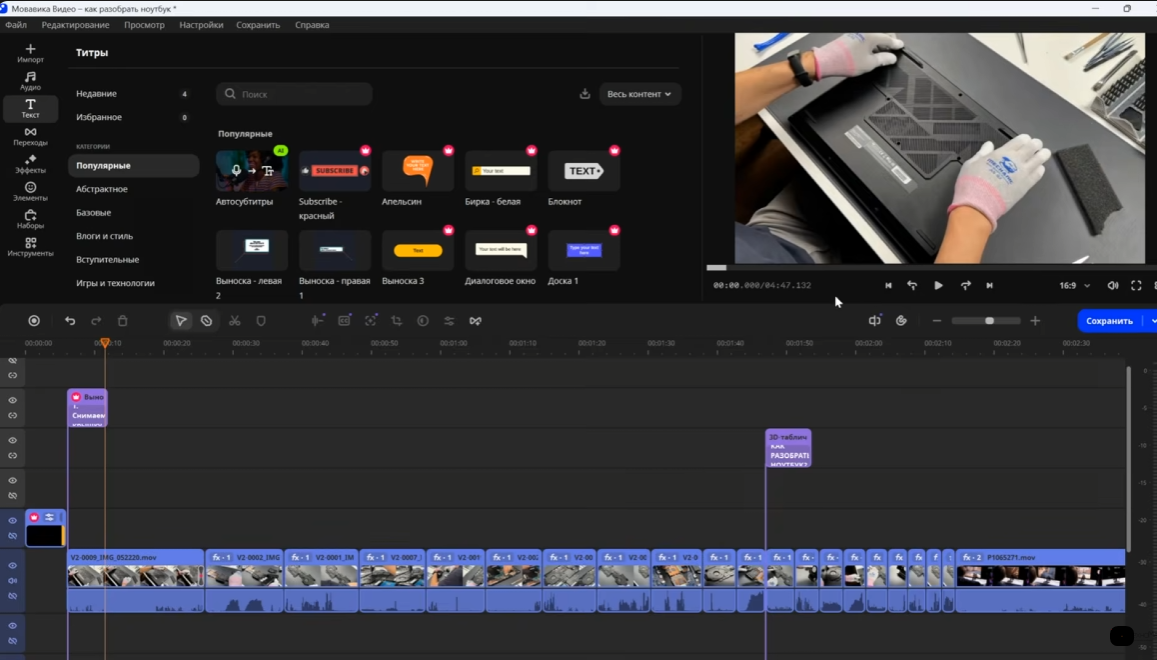This screenshot has height=660, width=1157.
Task: Switch to the Переходы transitions panel
Action: [30, 137]
